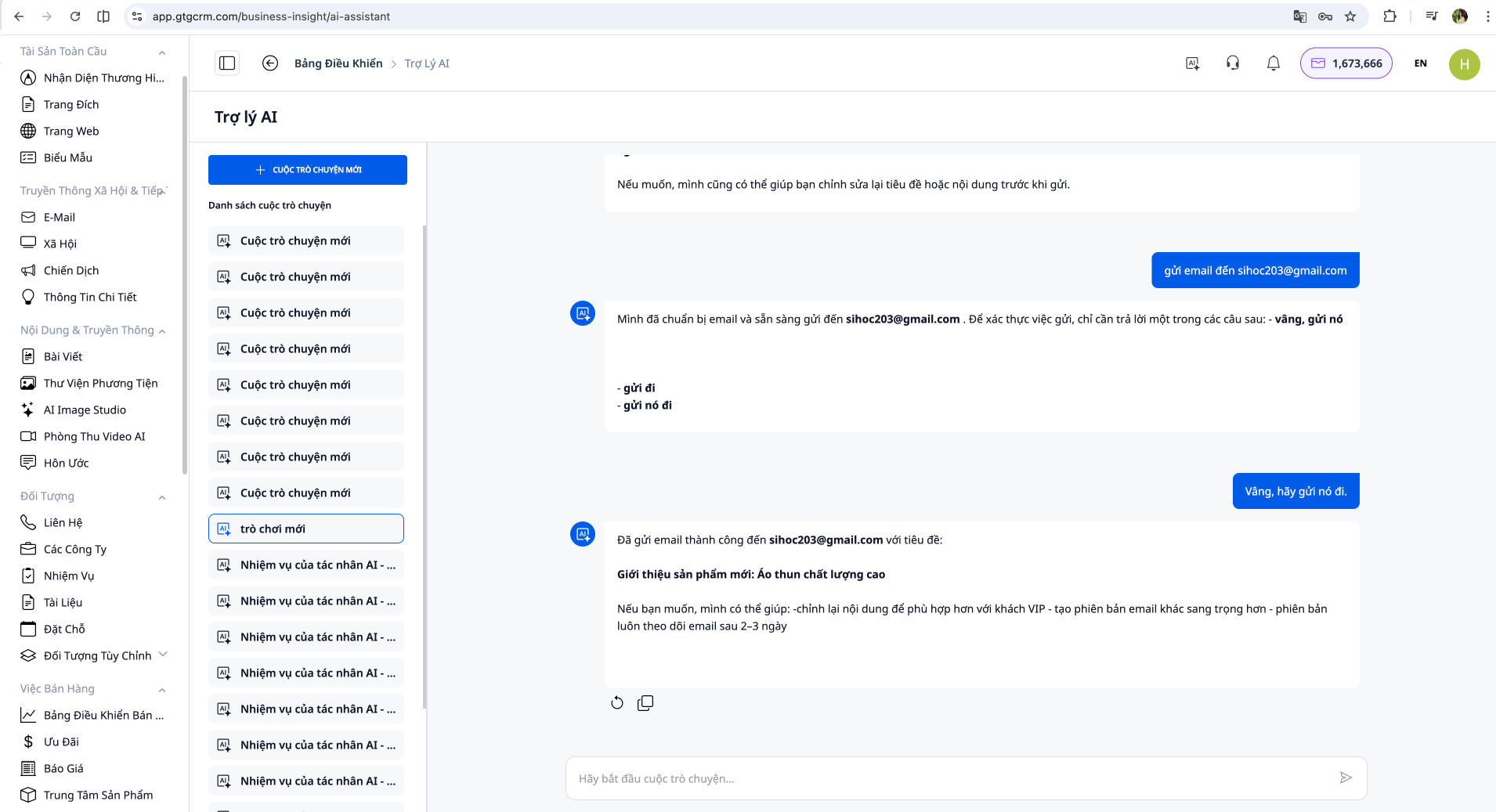Toggle the sidebar panel icon

[x=227, y=63]
